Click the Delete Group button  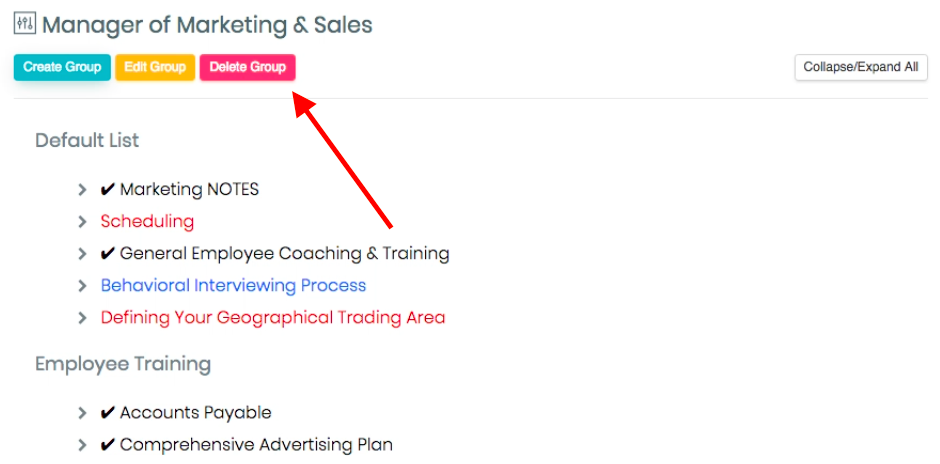(248, 67)
